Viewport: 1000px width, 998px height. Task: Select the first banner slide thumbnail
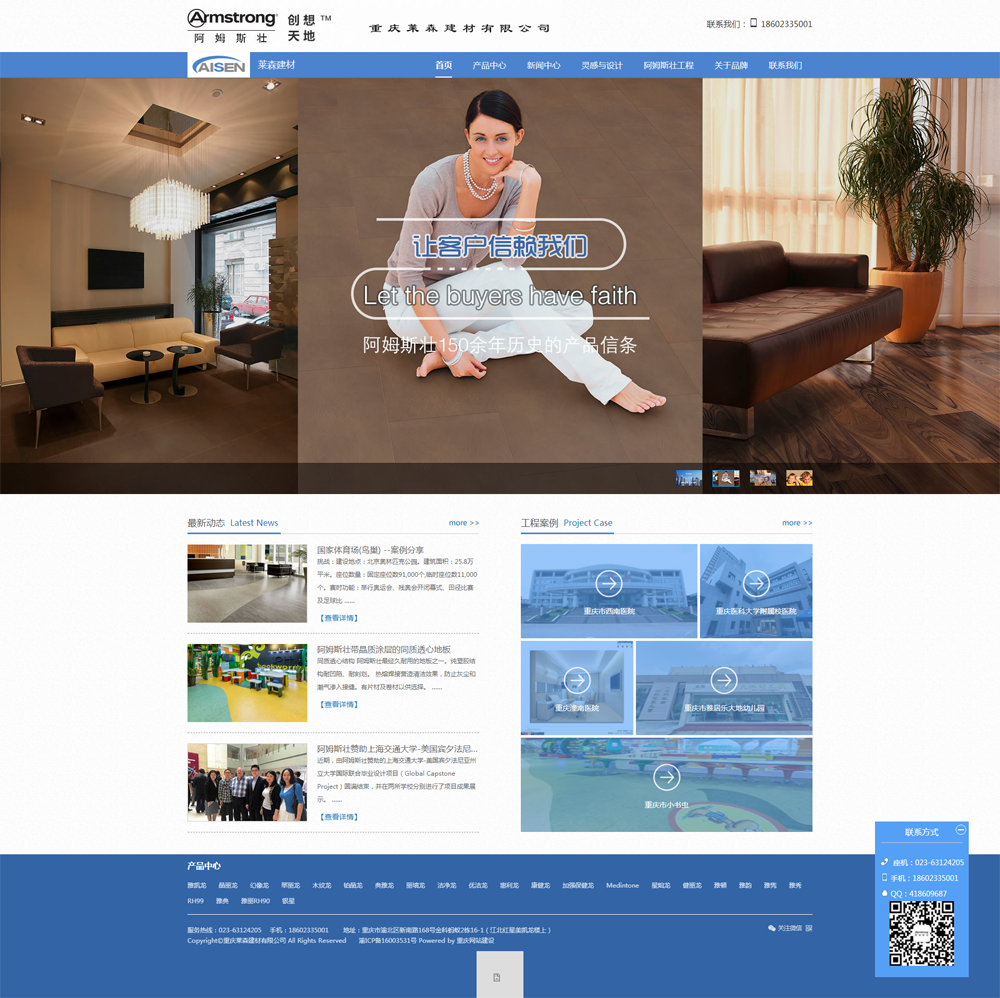pyautogui.click(x=689, y=478)
